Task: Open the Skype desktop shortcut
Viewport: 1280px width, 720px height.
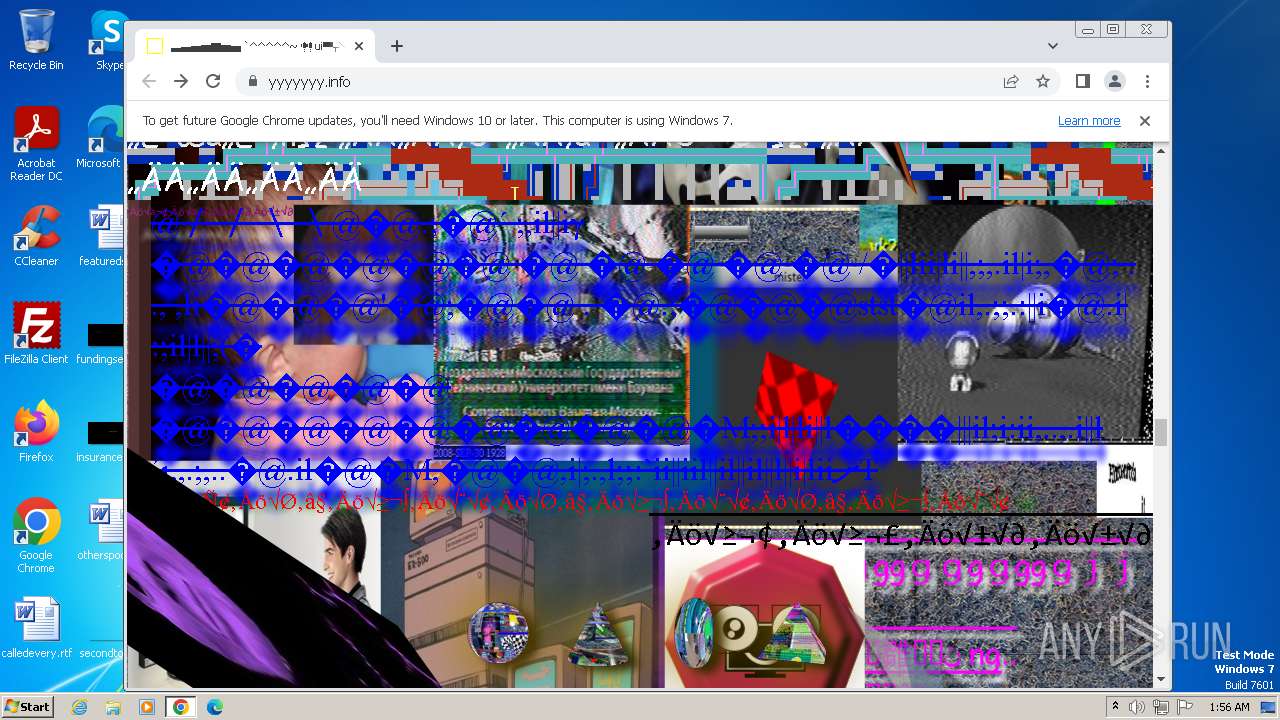Action: 109,40
